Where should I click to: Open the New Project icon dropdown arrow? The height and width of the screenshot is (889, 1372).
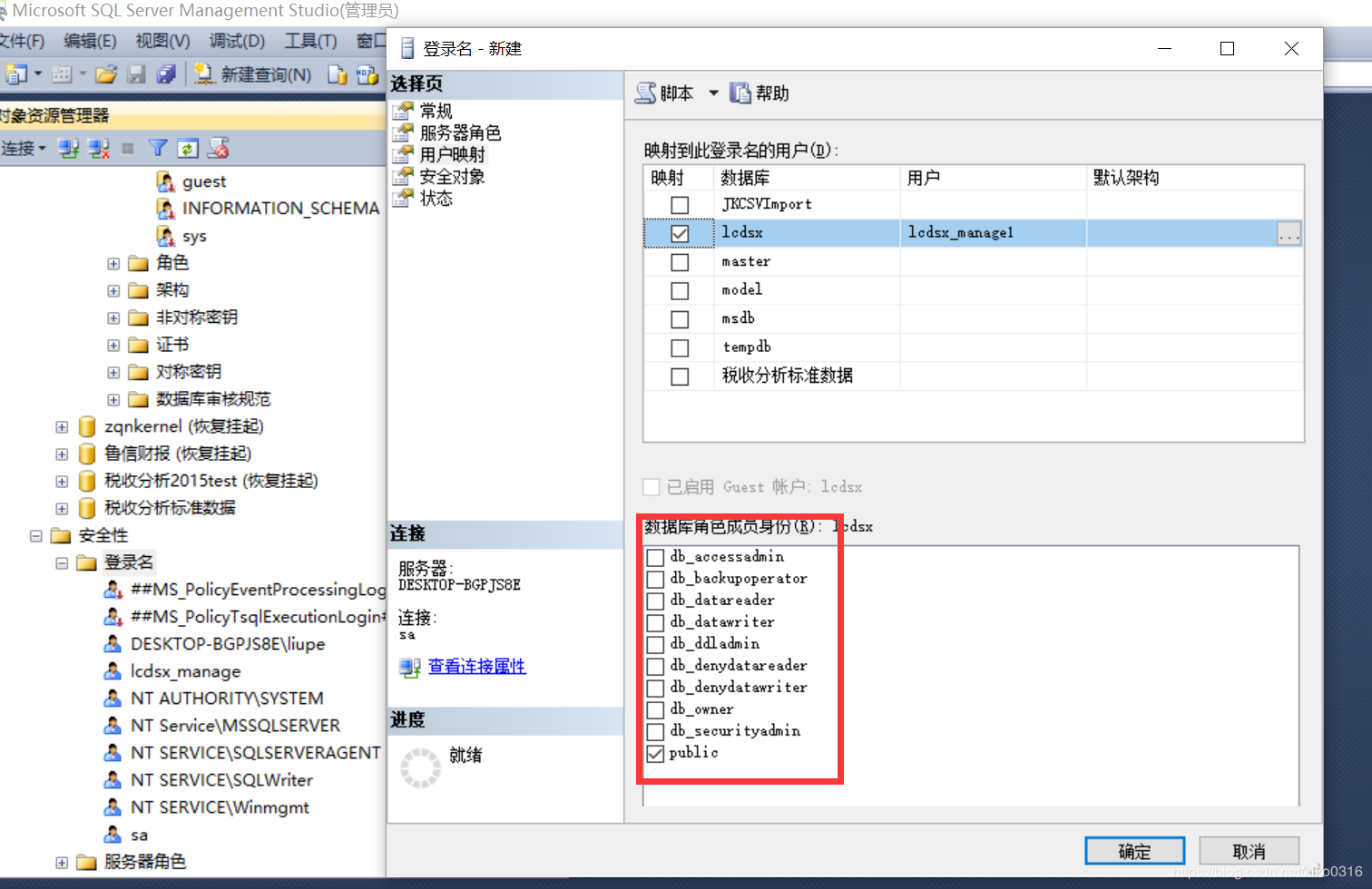tap(38, 74)
